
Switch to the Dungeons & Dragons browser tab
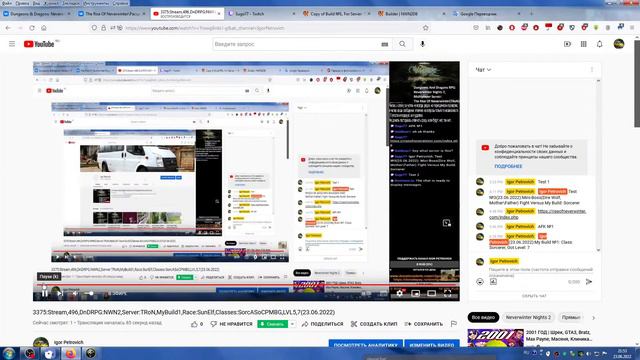tap(37, 13)
